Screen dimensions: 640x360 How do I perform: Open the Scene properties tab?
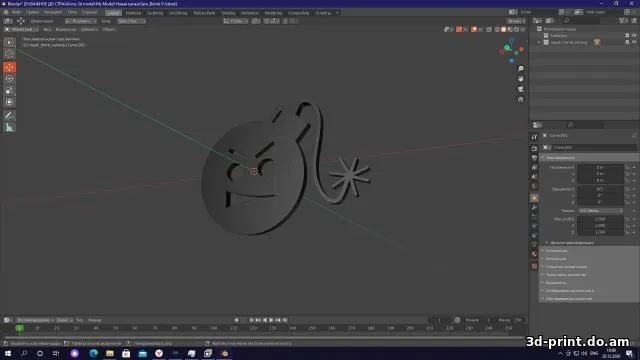[x=534, y=177]
